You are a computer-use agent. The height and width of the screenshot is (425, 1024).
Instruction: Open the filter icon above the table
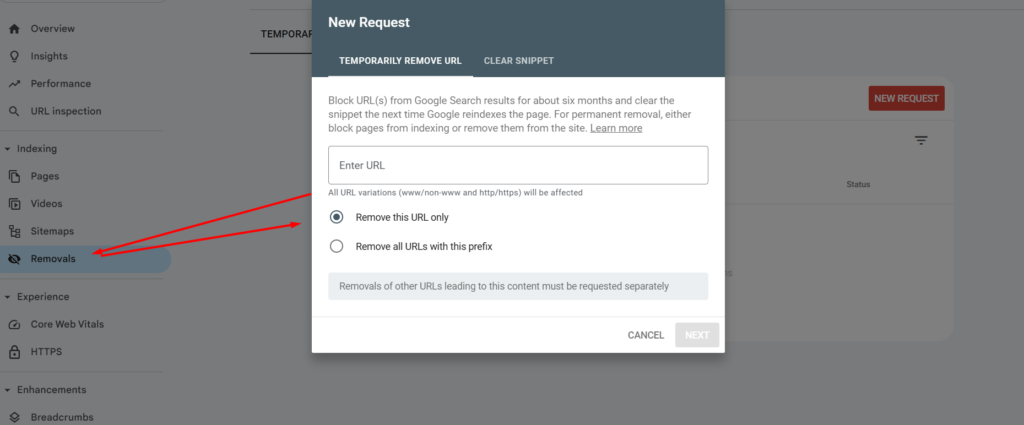click(x=921, y=141)
